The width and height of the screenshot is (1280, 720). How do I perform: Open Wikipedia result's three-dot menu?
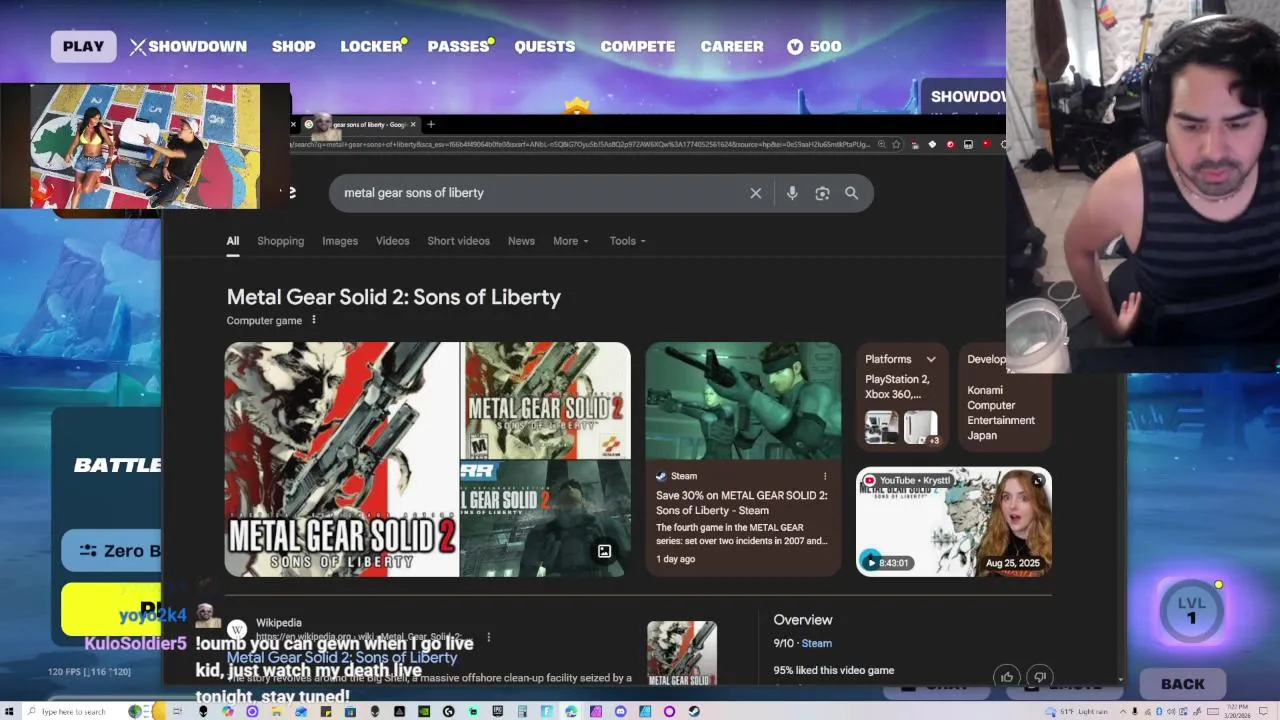coord(488,637)
